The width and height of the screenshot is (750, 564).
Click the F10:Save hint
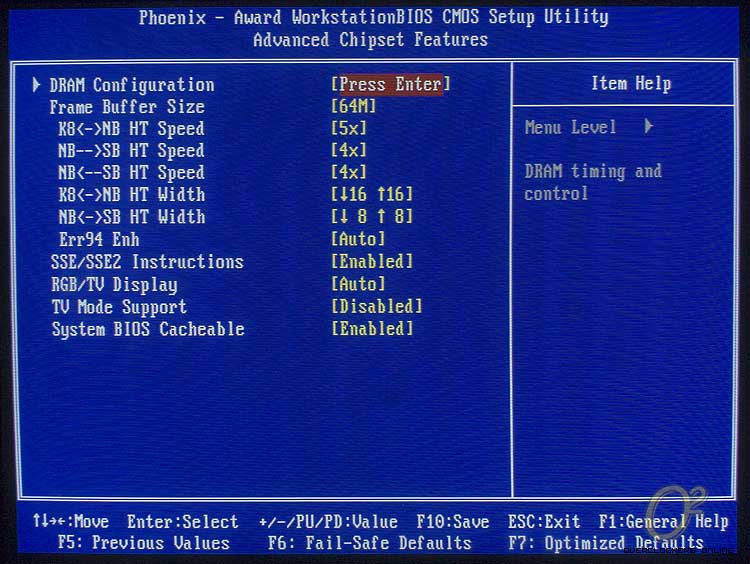click(452, 521)
